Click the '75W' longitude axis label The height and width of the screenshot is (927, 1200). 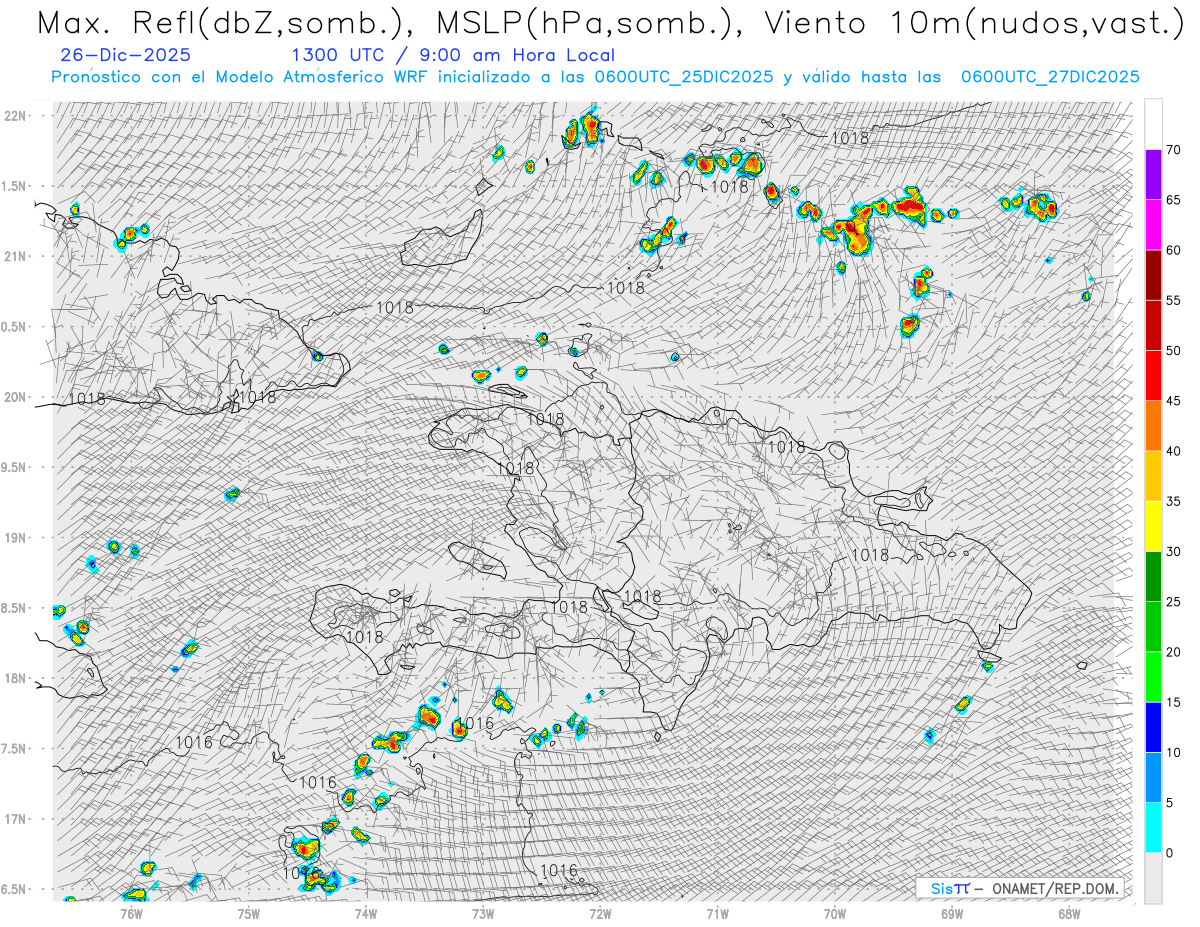tap(248, 912)
